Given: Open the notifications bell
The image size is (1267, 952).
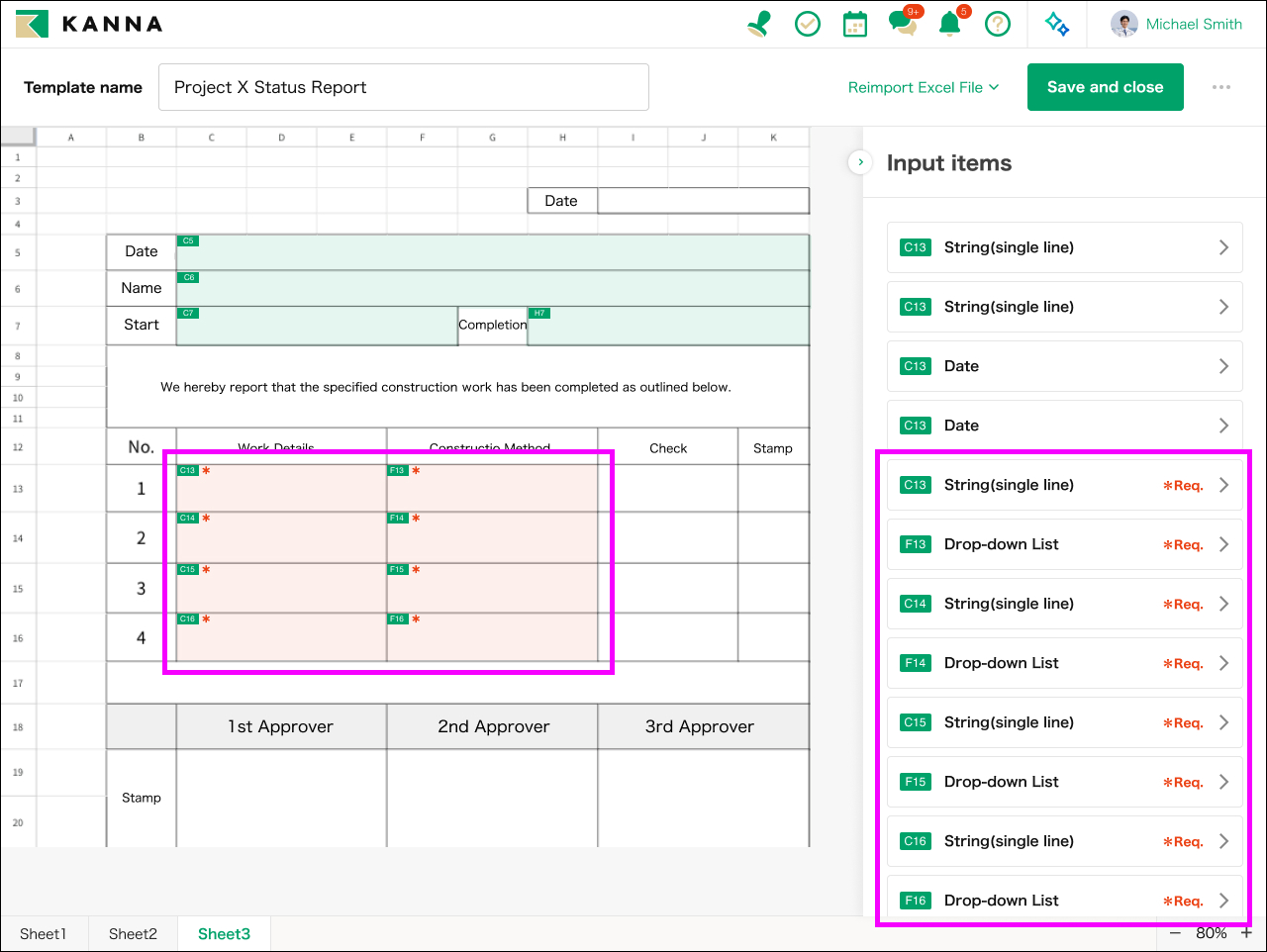Looking at the screenshot, I should [950, 24].
